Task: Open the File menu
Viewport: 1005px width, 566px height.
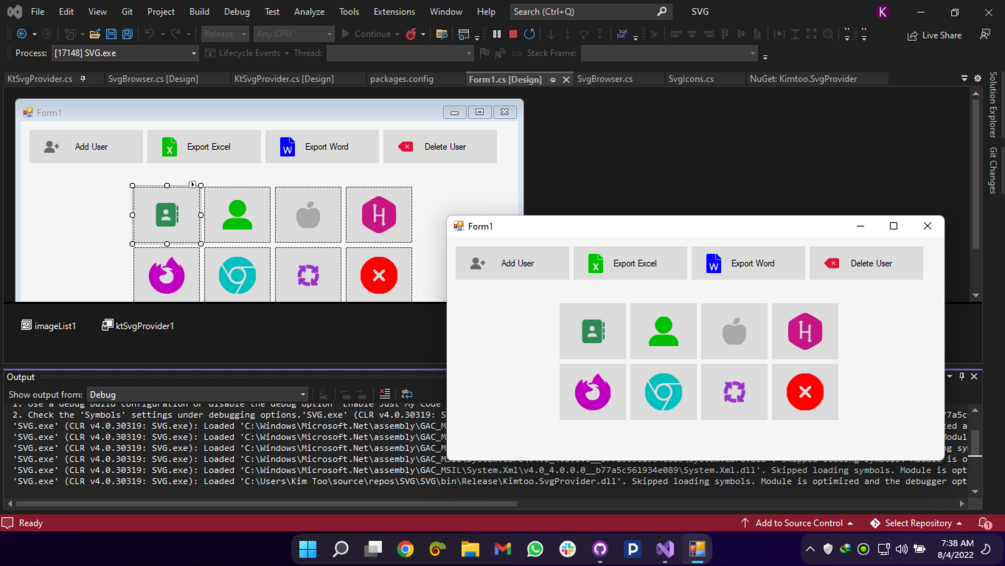Action: point(38,12)
